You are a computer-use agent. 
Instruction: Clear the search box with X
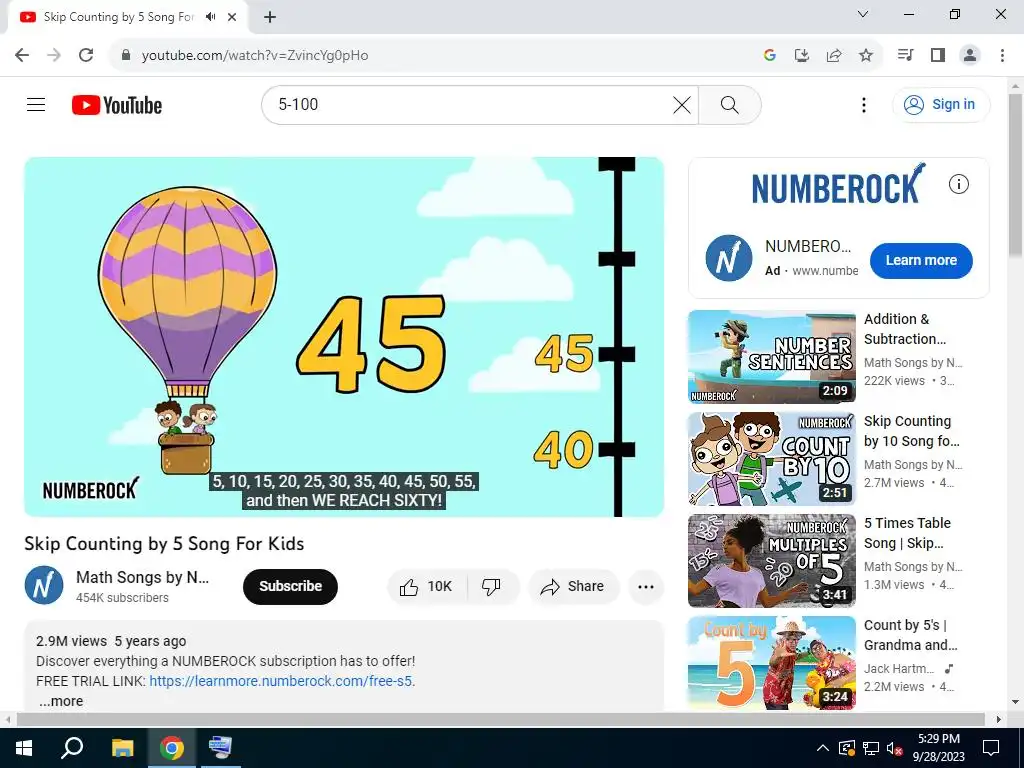681,105
